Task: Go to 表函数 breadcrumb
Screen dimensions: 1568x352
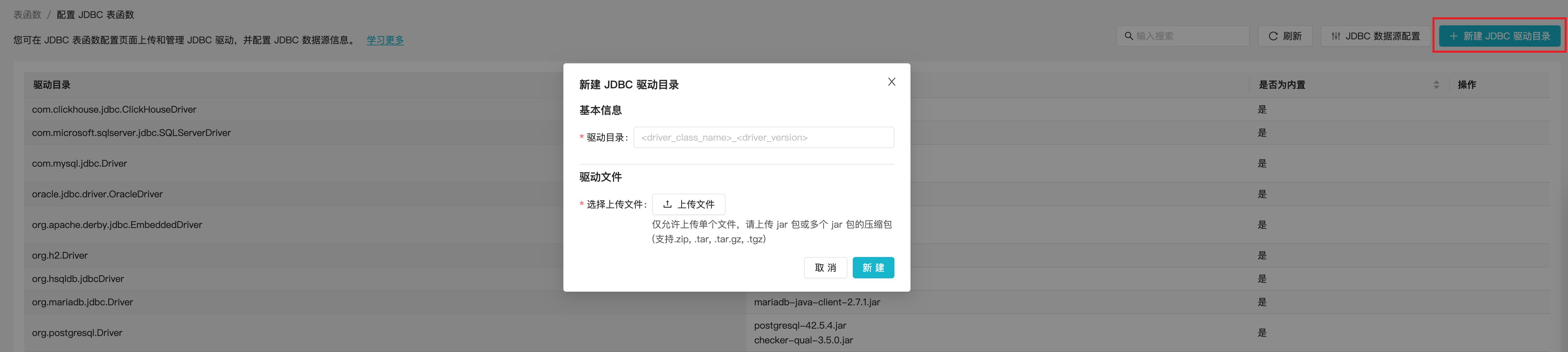Action: click(x=27, y=15)
